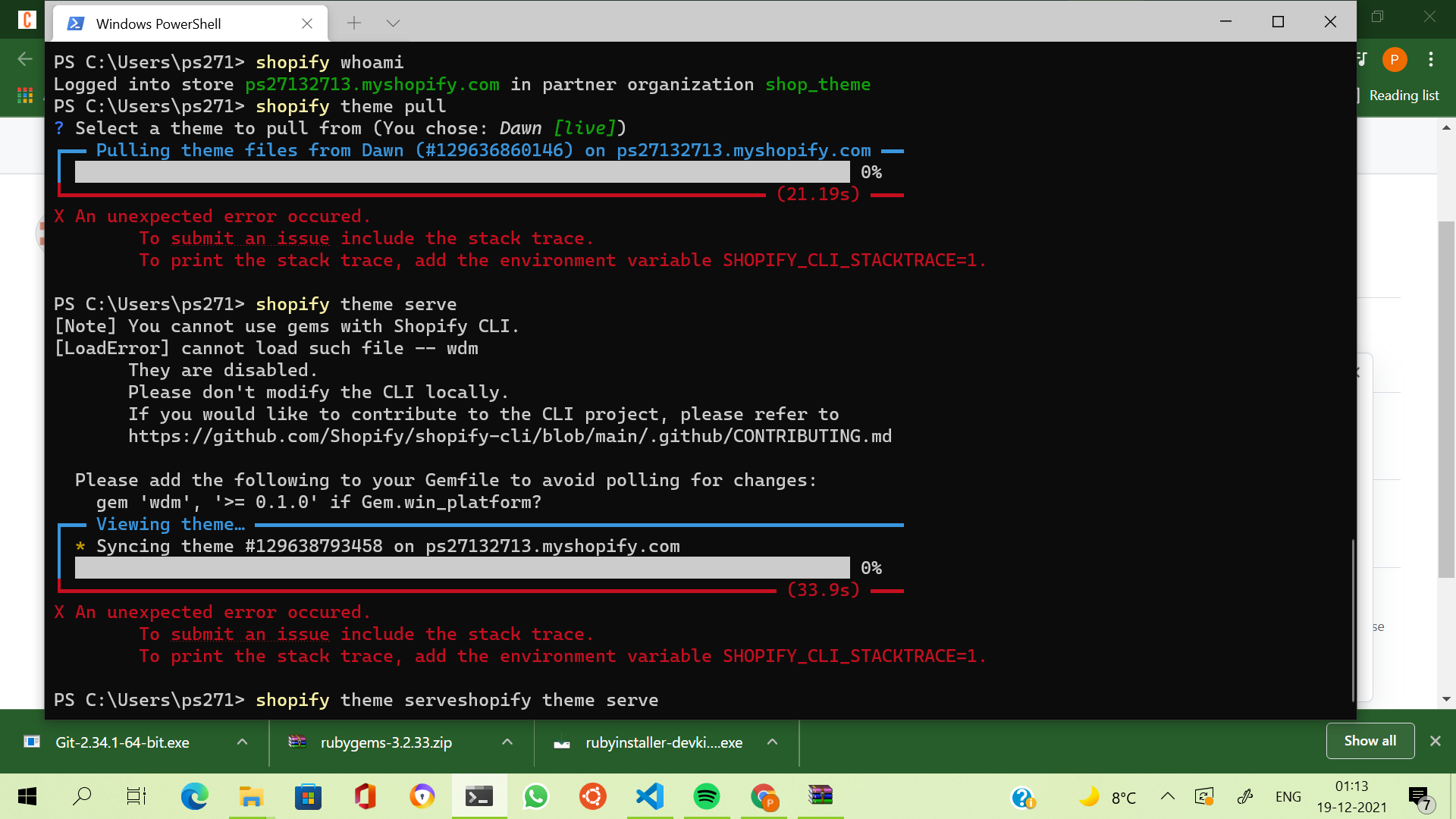
Task: Open the terminal new-tab dropdown chevron
Action: pos(393,23)
